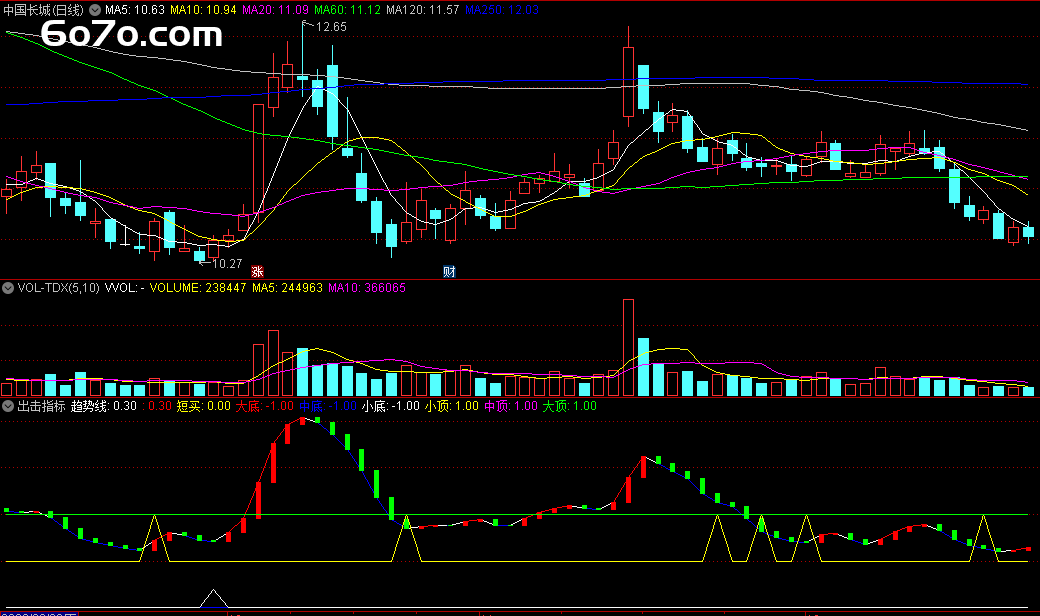1040x616 pixels.
Task: Click the 12.65 high price label
Action: pos(331,27)
